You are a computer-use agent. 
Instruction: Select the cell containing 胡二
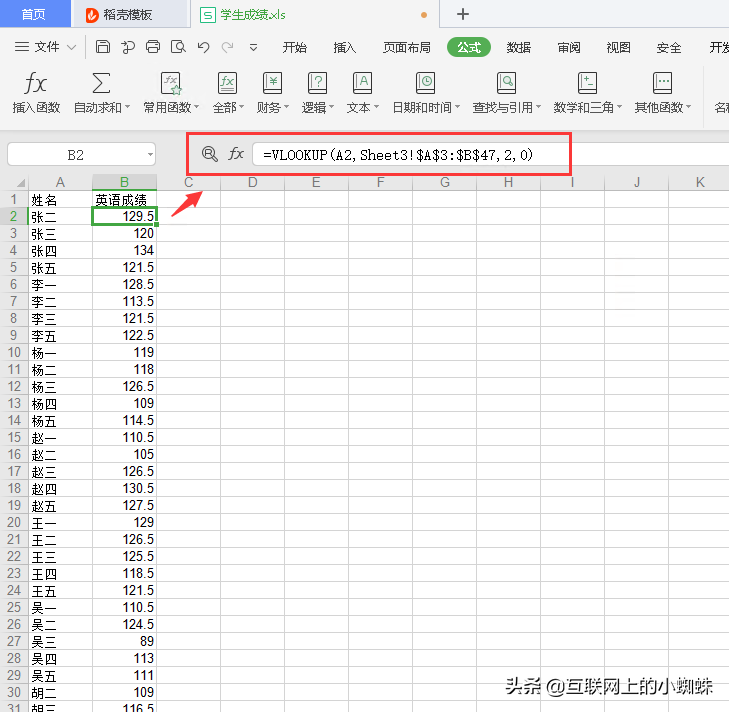(60, 692)
